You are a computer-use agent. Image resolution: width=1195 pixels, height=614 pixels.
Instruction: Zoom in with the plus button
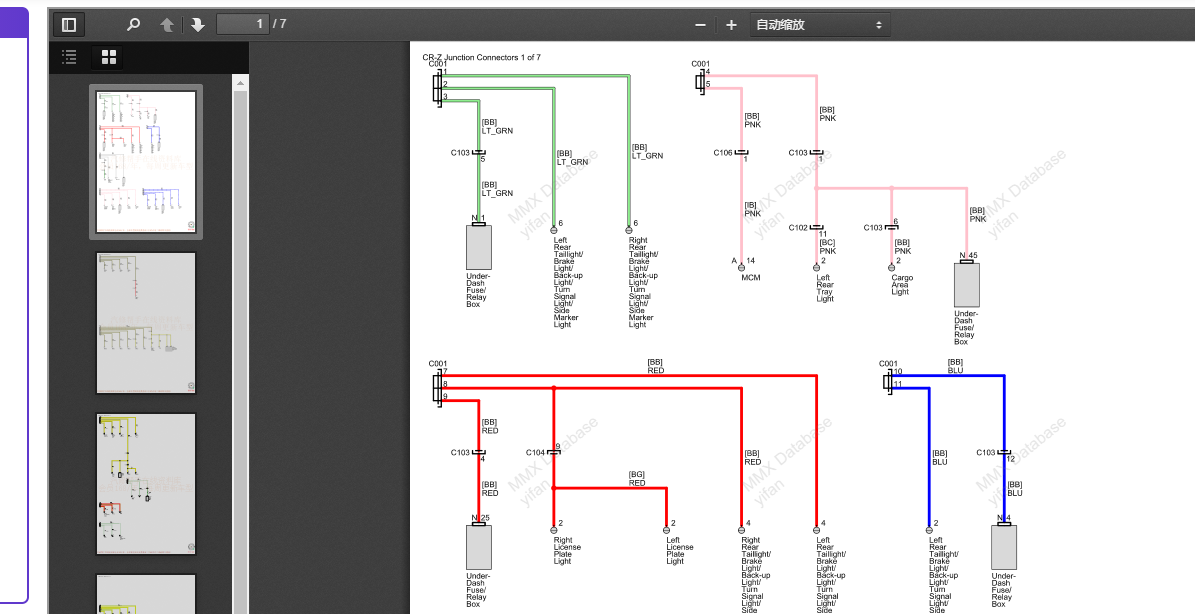[x=731, y=25]
